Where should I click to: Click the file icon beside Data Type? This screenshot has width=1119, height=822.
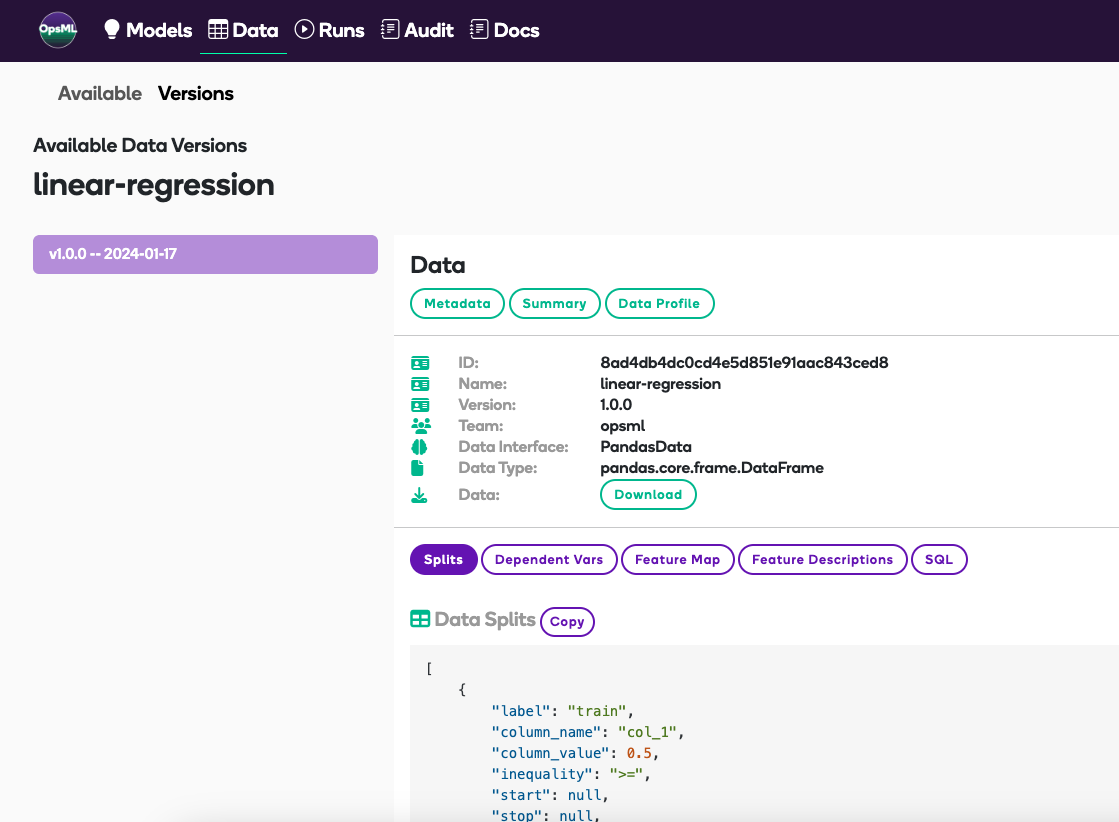click(x=417, y=468)
